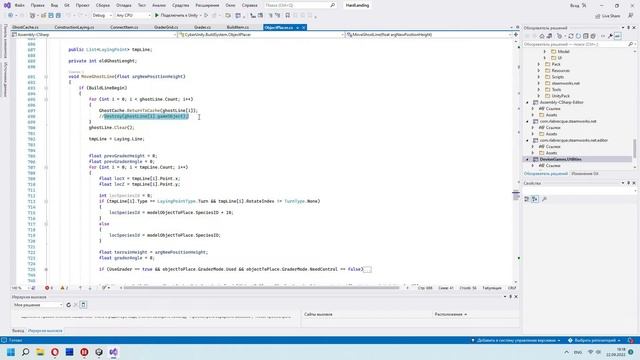640x360 pixels.
Task: Click the yellow warnings indicator in editor footer
Action: pos(64,288)
